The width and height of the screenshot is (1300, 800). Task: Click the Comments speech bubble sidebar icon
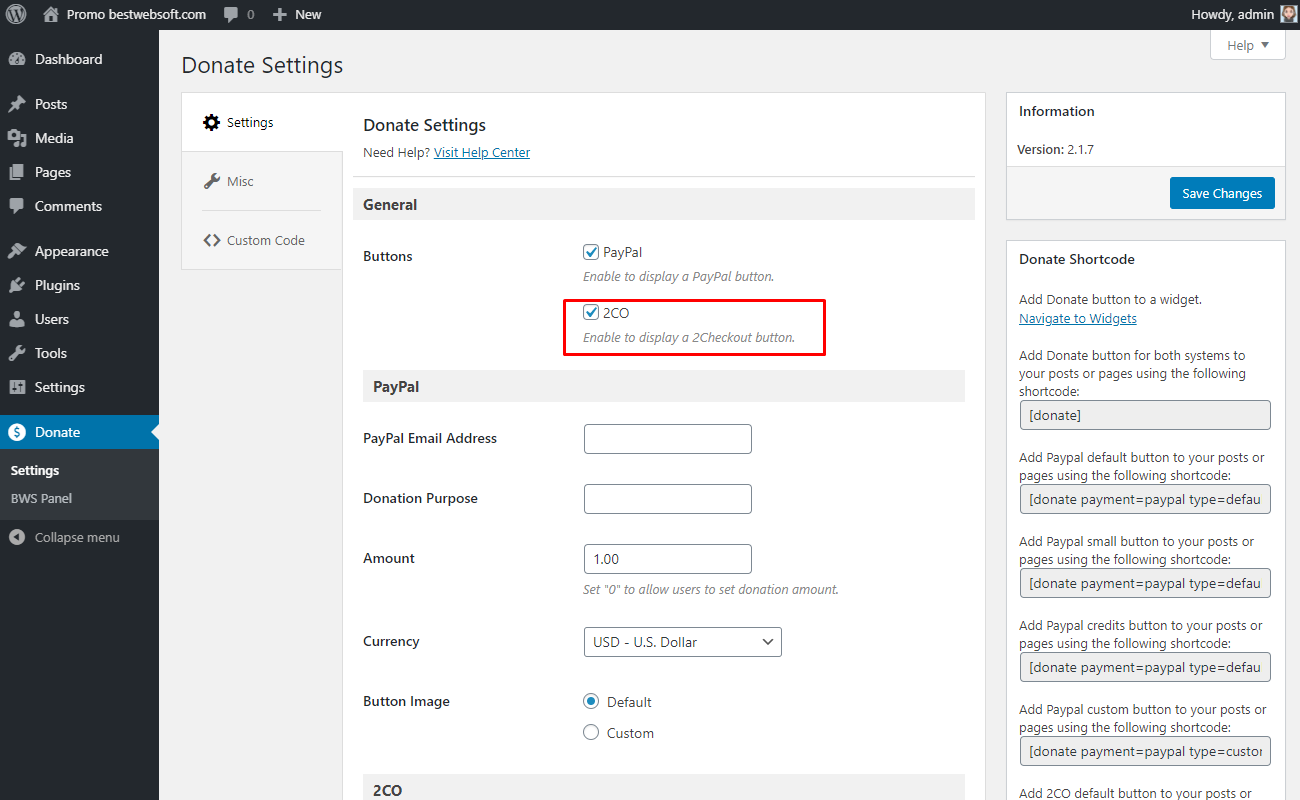17,206
